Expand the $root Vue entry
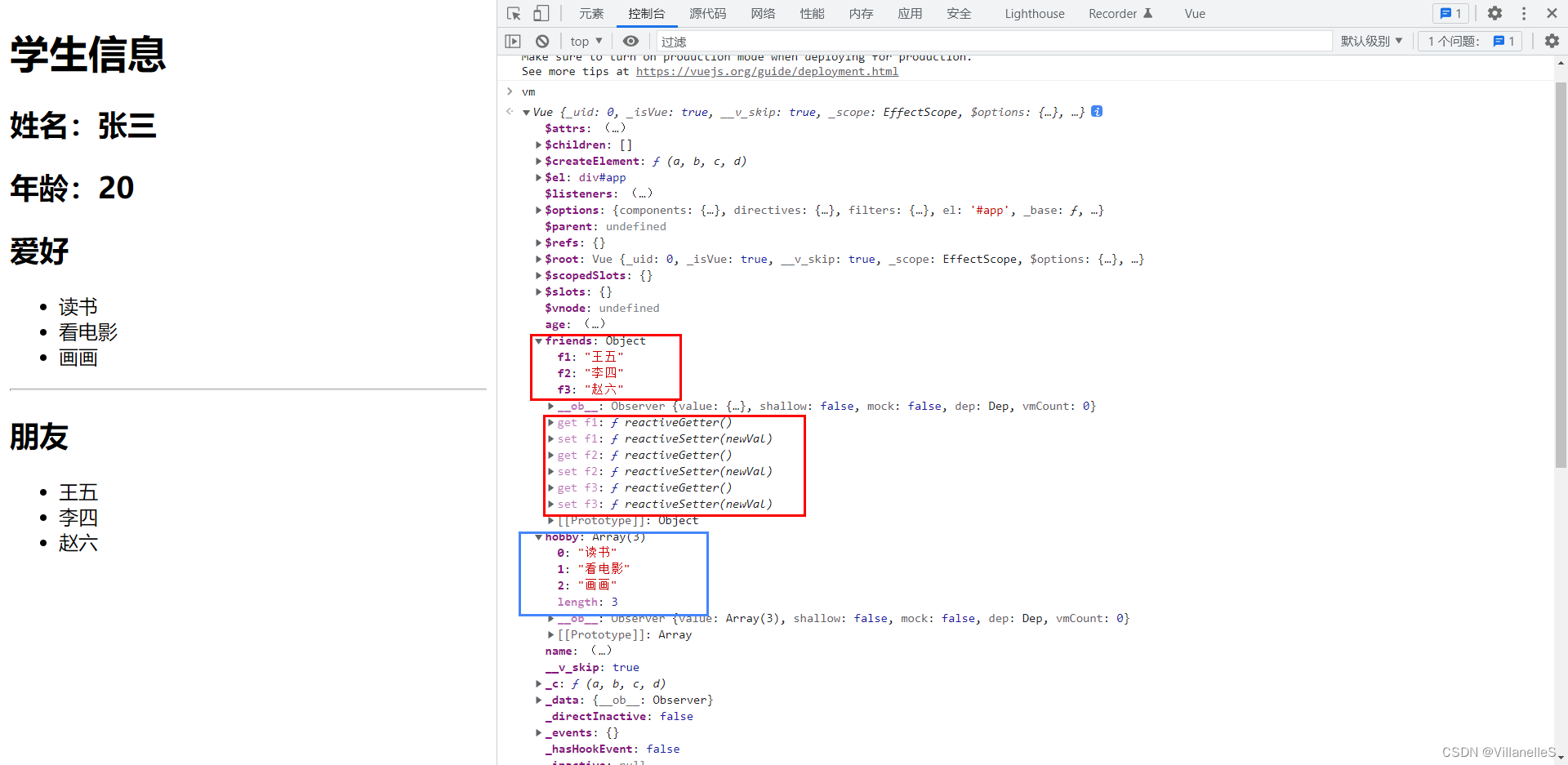 (x=538, y=260)
